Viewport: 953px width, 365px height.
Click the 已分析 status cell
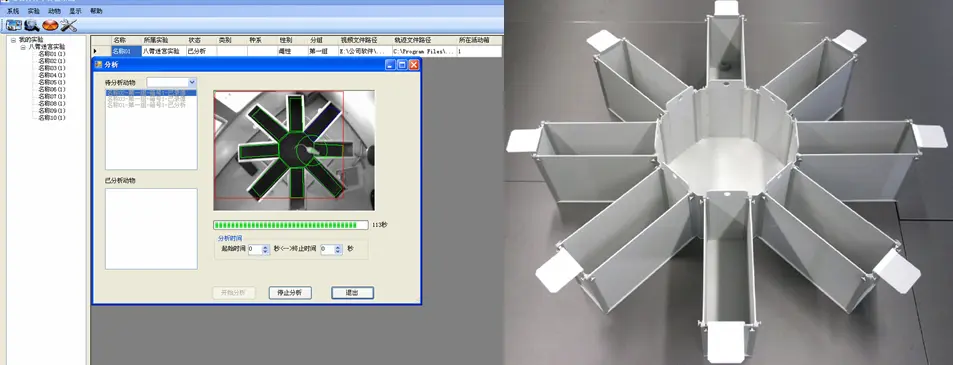click(201, 52)
